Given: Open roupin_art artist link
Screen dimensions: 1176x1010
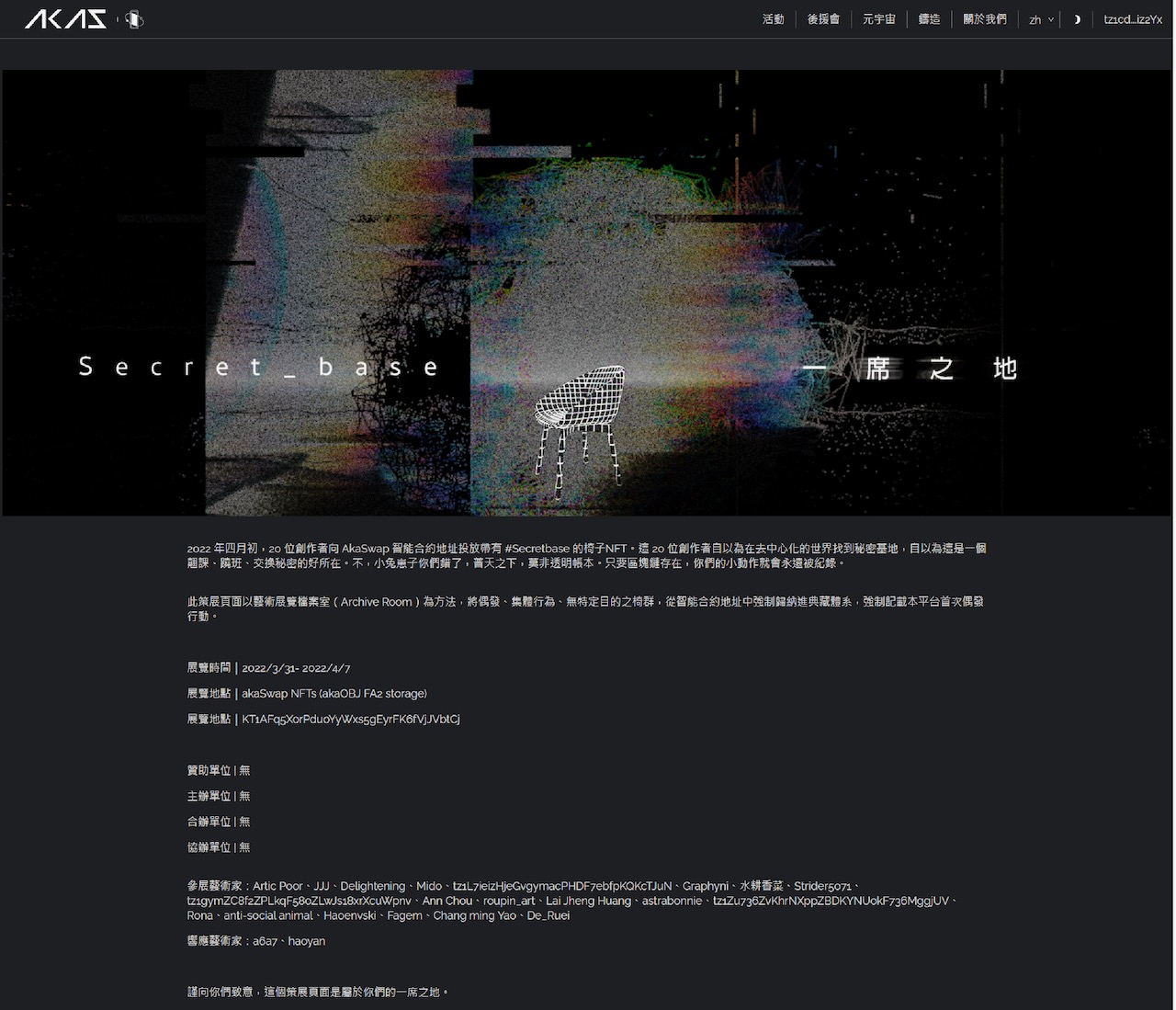Looking at the screenshot, I should pos(509,901).
